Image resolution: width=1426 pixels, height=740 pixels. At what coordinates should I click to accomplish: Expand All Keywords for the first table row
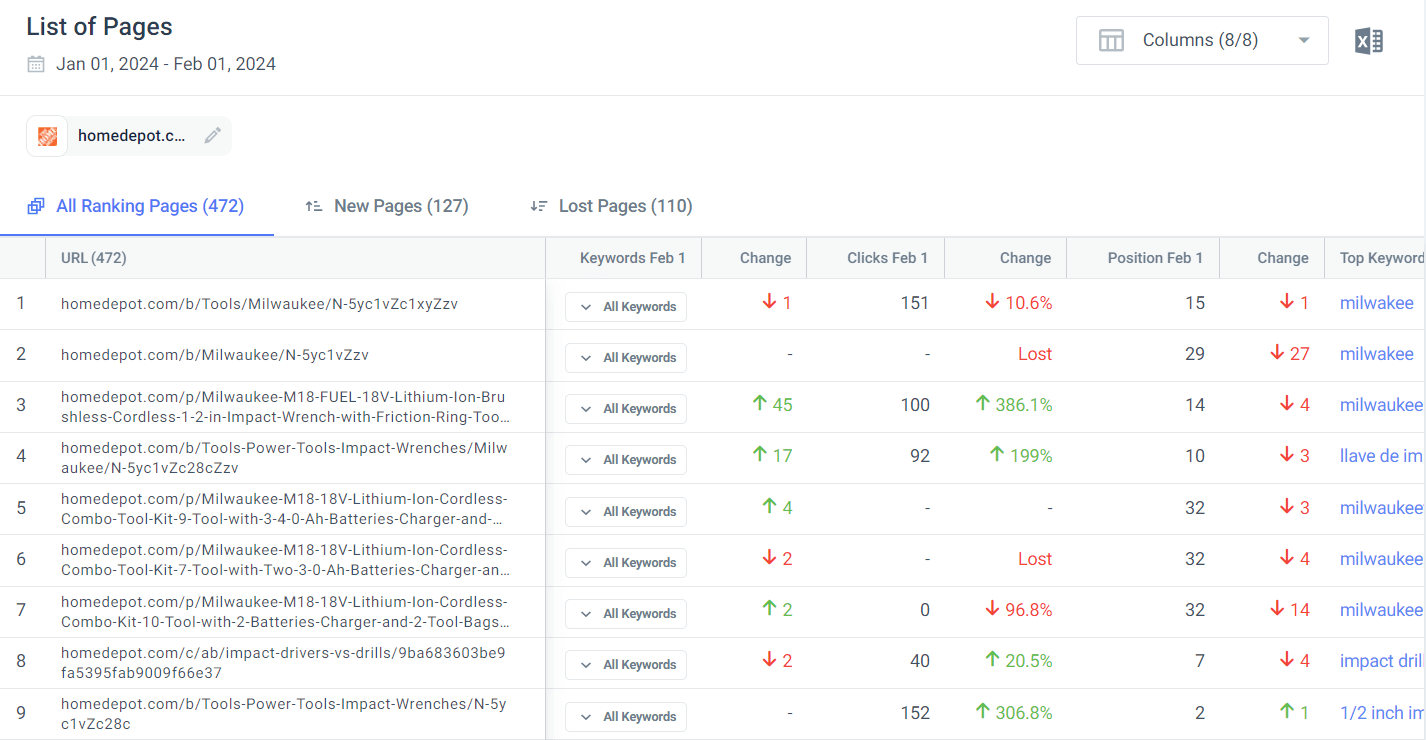(626, 307)
